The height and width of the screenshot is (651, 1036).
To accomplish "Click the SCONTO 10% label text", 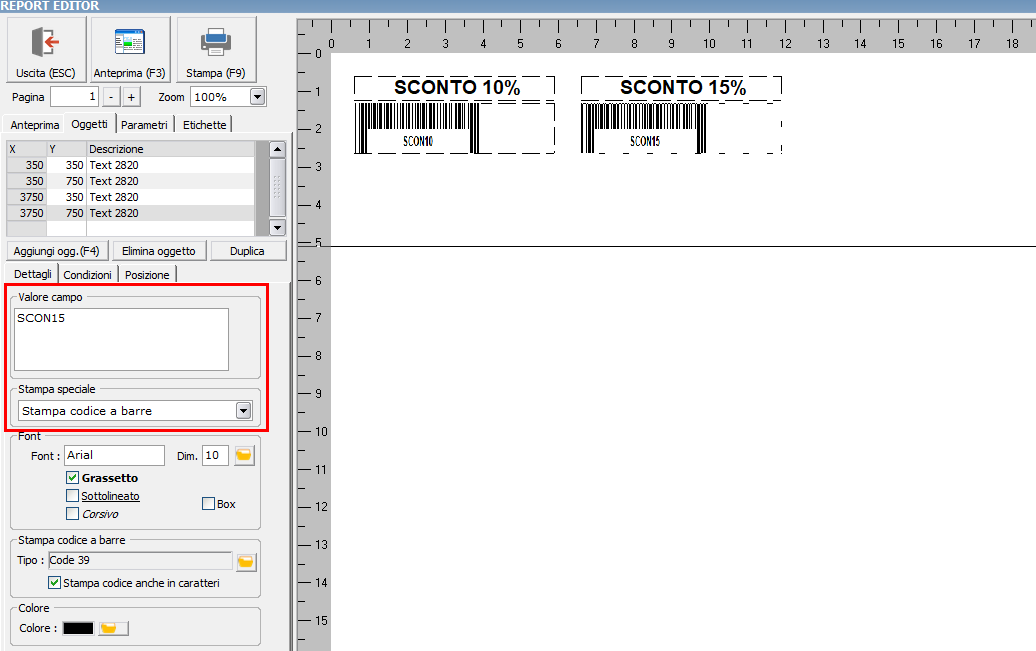I will point(457,87).
